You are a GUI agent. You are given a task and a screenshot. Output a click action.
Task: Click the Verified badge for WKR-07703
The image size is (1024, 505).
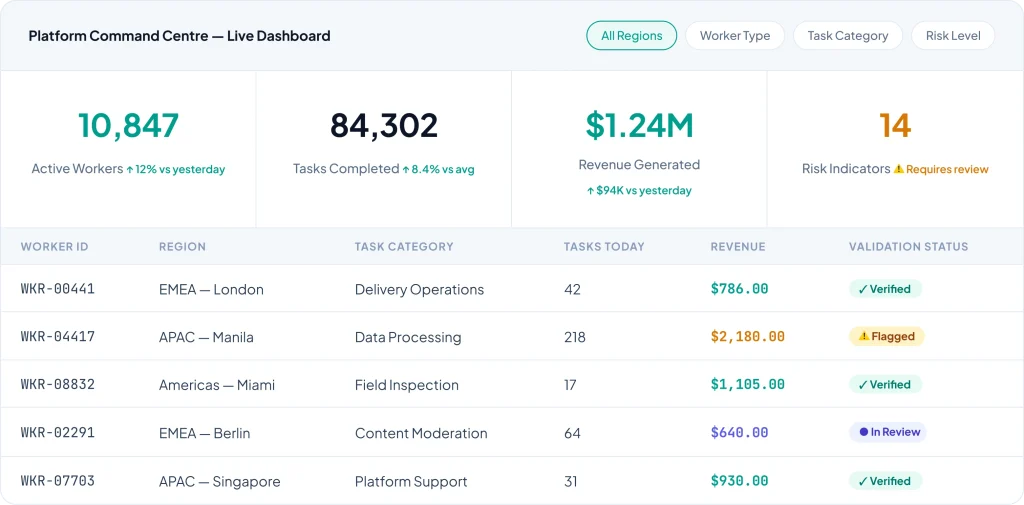point(884,481)
